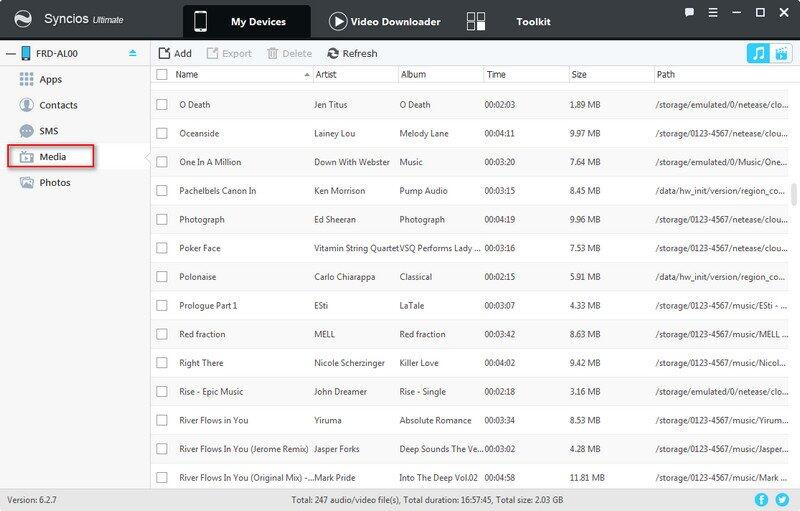Screen dimensions: 800x511
Task: Open the Toolkit tab
Action: [509, 21]
